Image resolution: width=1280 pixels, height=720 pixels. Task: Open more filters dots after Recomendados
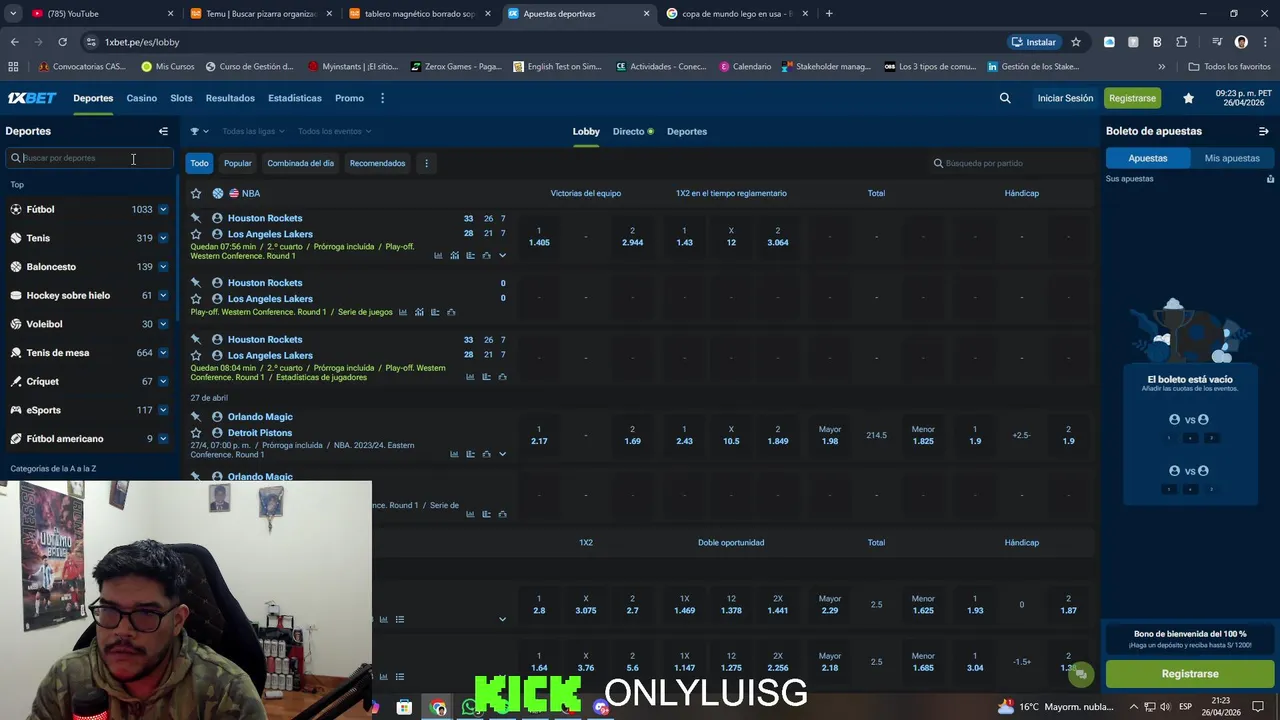pos(426,163)
